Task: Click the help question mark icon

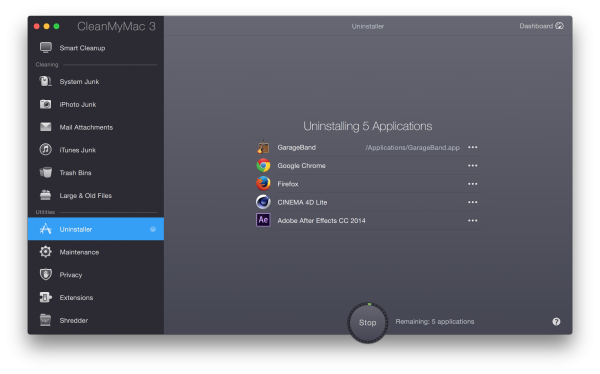Action: (x=556, y=322)
